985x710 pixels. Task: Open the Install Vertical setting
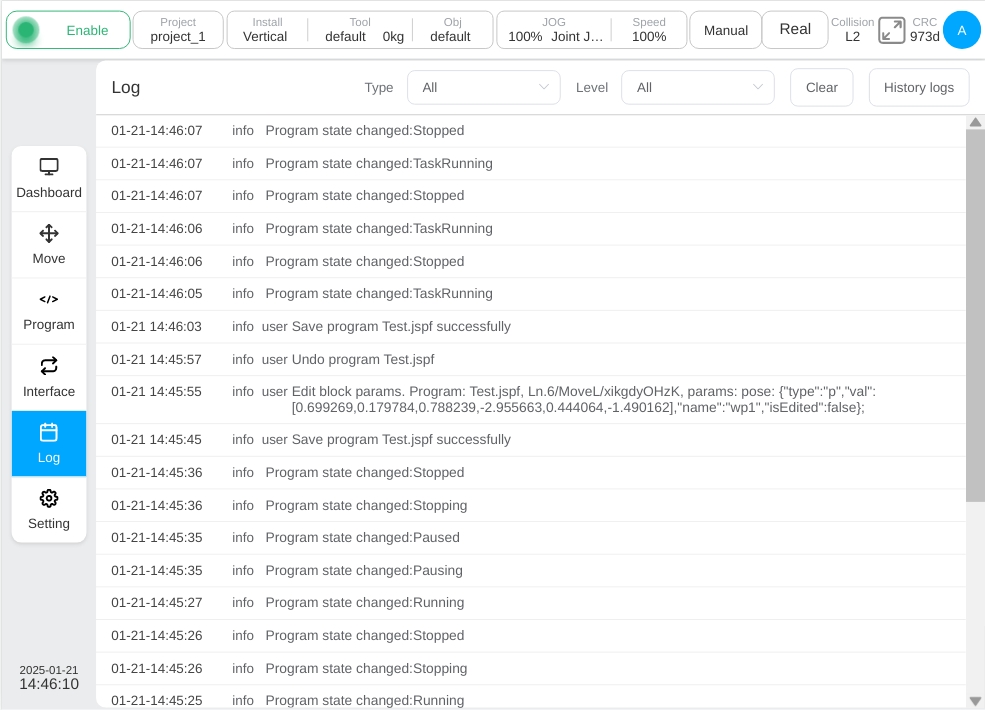[266, 30]
